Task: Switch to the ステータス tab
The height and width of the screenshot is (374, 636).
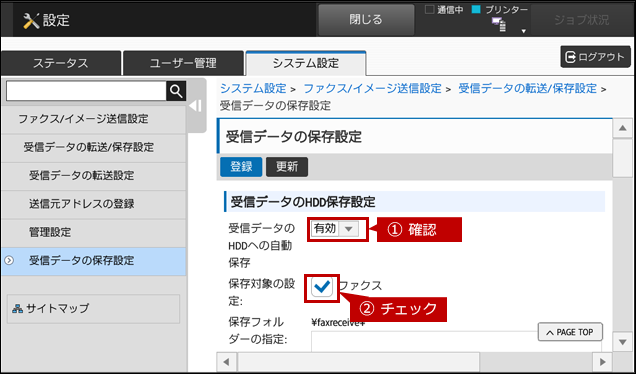Action: [61, 63]
